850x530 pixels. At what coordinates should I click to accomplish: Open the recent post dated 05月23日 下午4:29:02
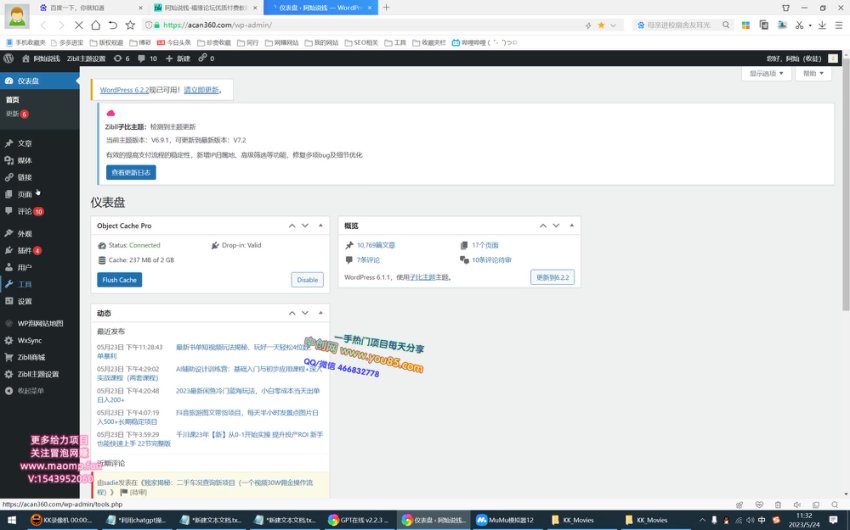pyautogui.click(x=249, y=369)
